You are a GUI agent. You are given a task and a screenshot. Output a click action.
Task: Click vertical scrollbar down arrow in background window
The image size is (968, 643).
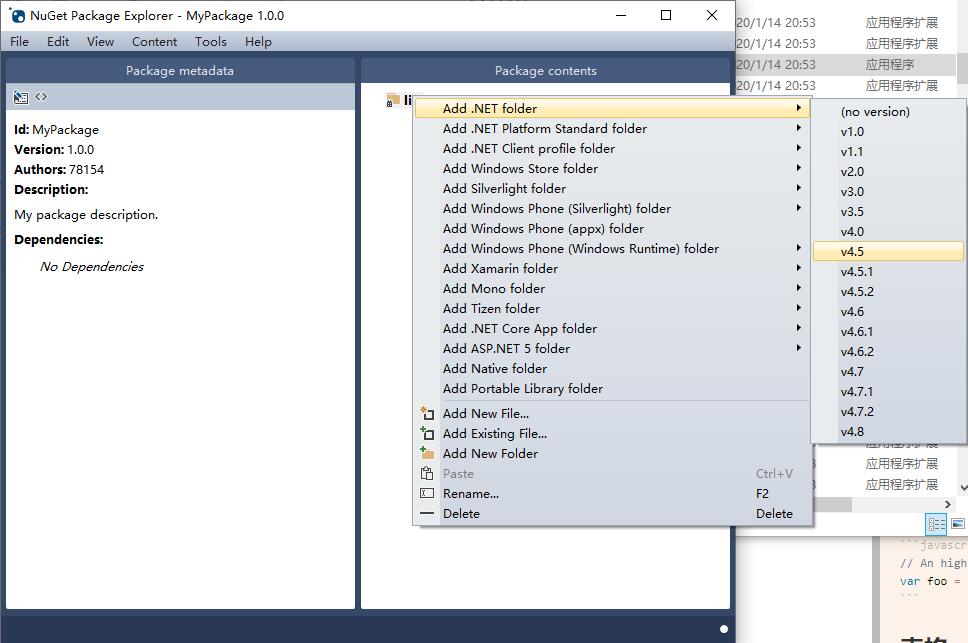click(963, 487)
